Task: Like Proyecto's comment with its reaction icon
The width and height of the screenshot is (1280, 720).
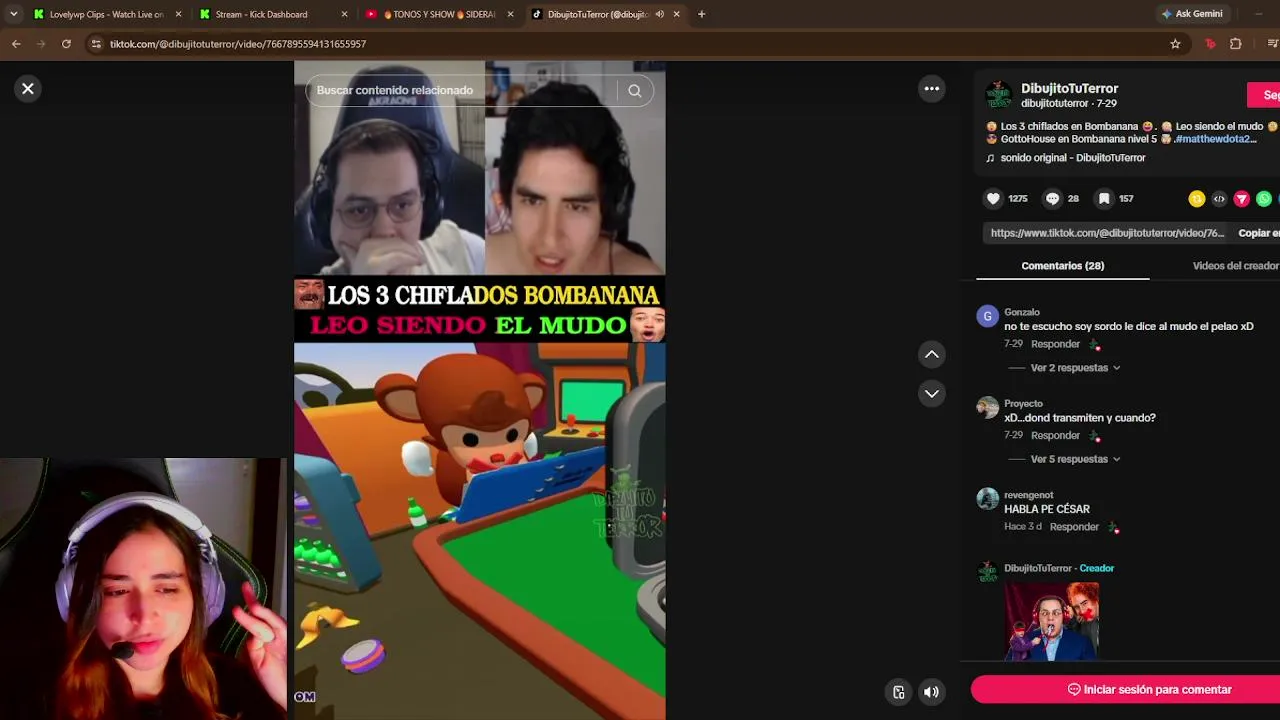Action: (x=1095, y=436)
